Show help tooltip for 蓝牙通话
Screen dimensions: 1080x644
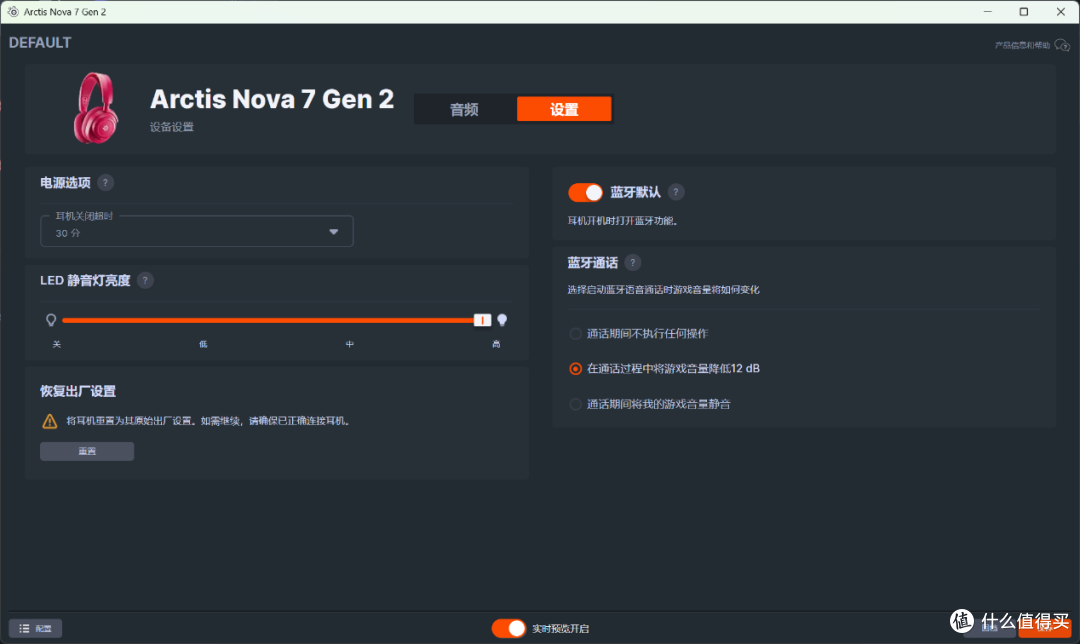pos(632,262)
